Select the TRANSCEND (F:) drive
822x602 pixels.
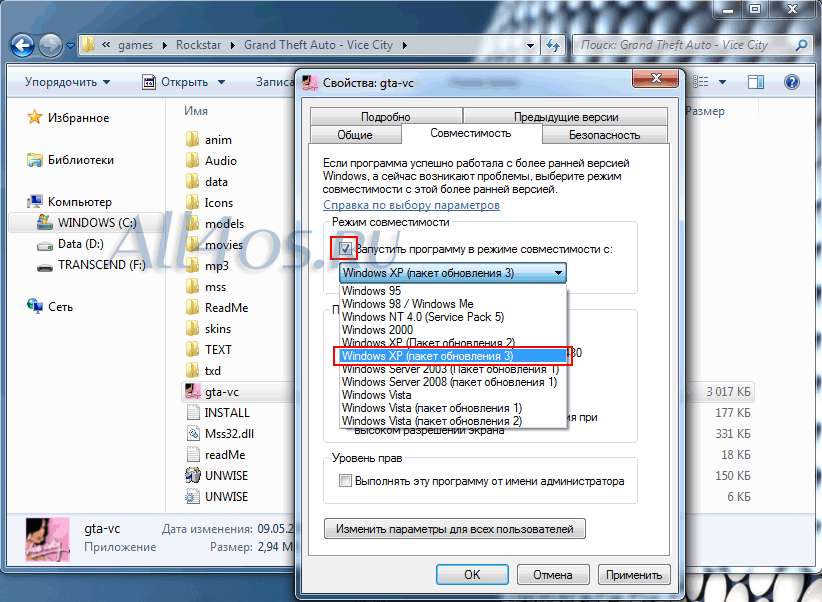(91, 265)
